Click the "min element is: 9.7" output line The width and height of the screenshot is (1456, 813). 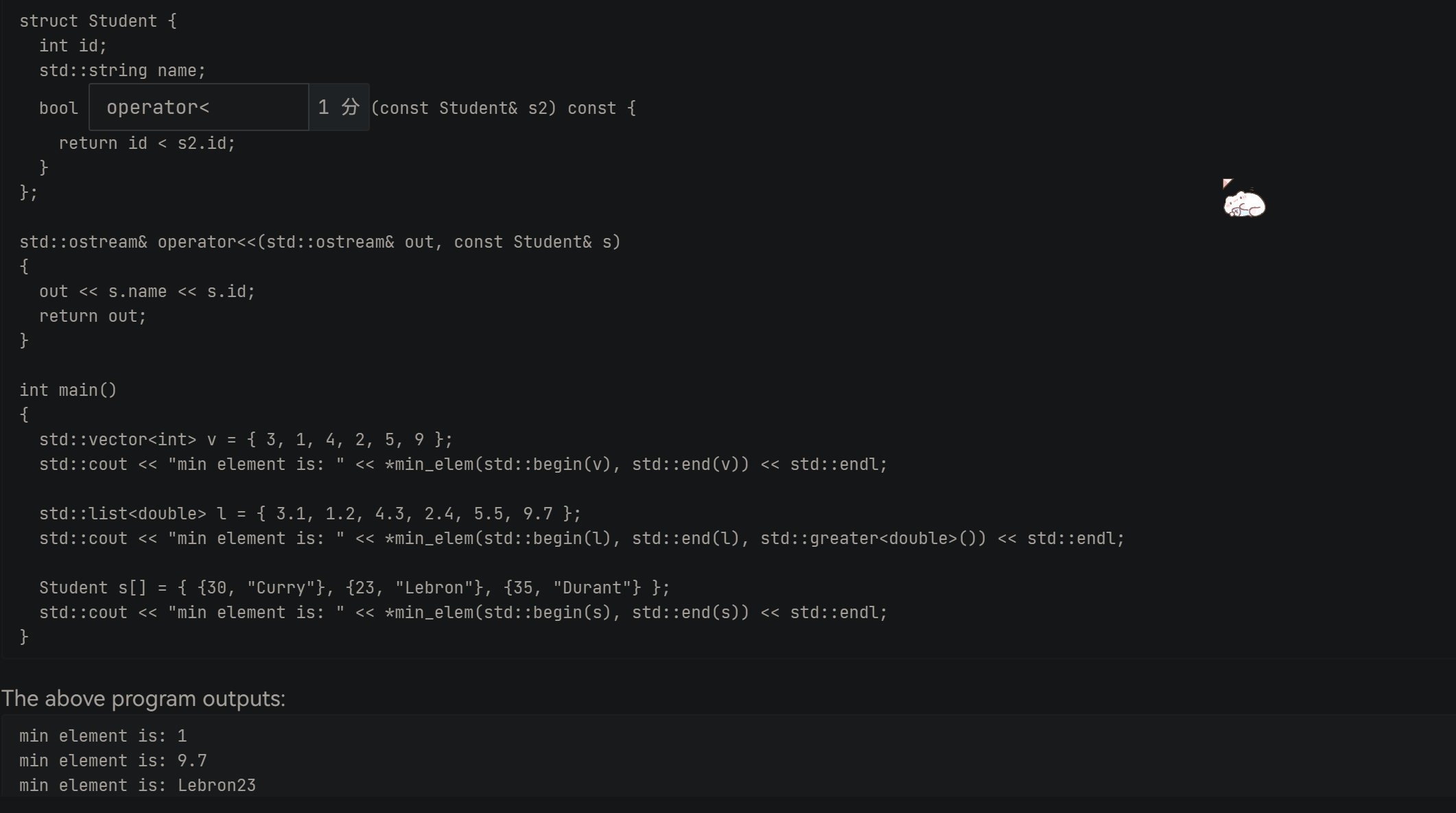113,761
